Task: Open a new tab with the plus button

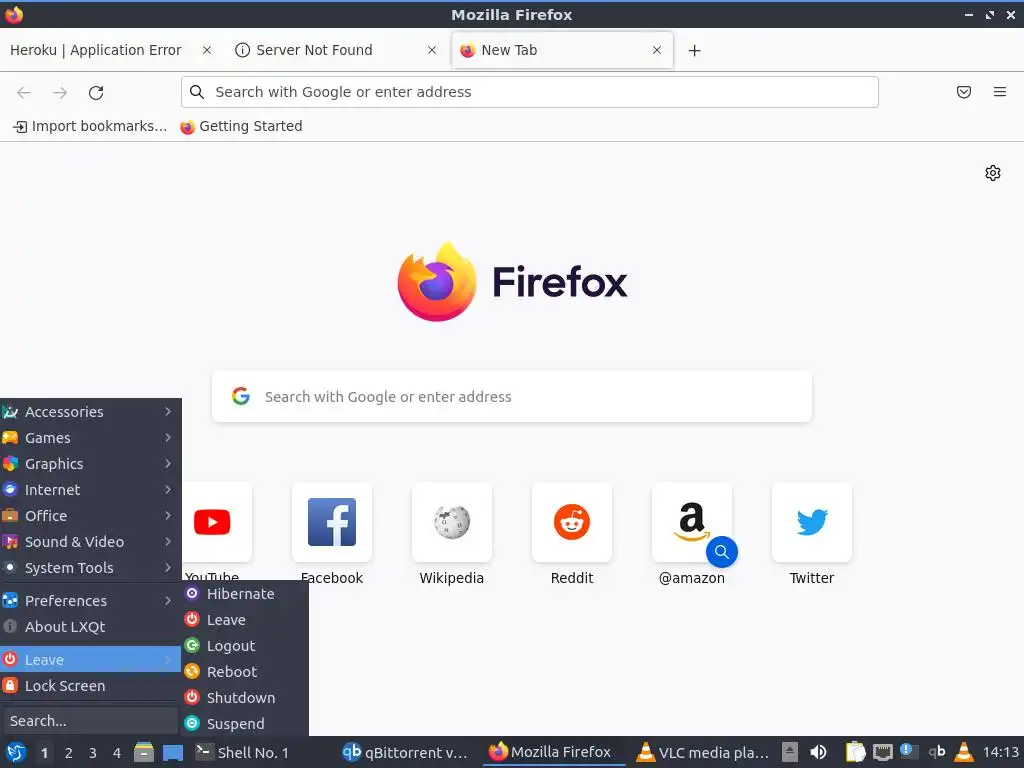Action: tap(695, 50)
